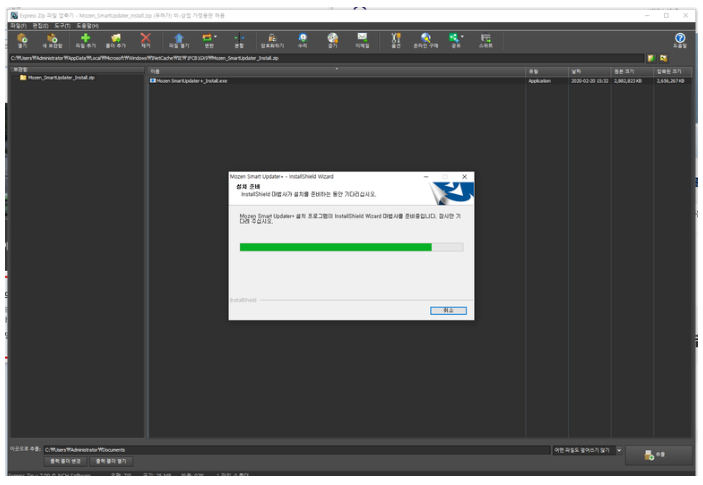This screenshot has width=703, height=485.
Task: Close the InstallShield Wizard dialog
Action: (x=464, y=177)
